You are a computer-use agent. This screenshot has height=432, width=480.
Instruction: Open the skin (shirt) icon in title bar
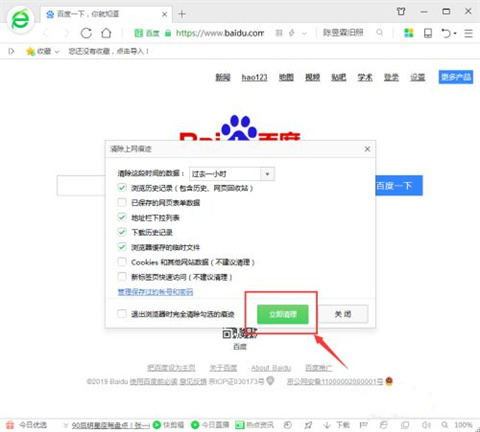click(401, 12)
